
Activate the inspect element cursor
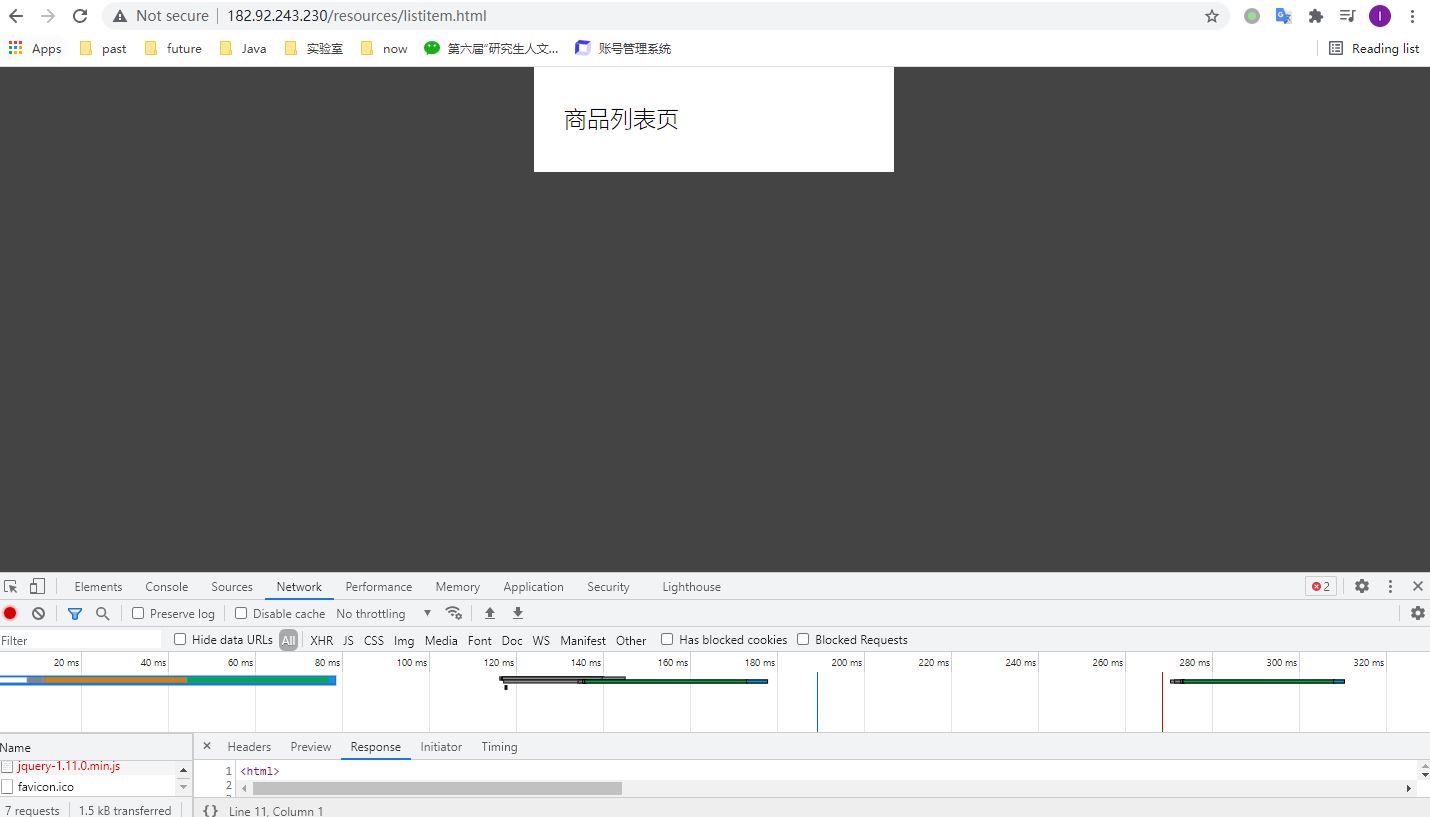tap(10, 586)
